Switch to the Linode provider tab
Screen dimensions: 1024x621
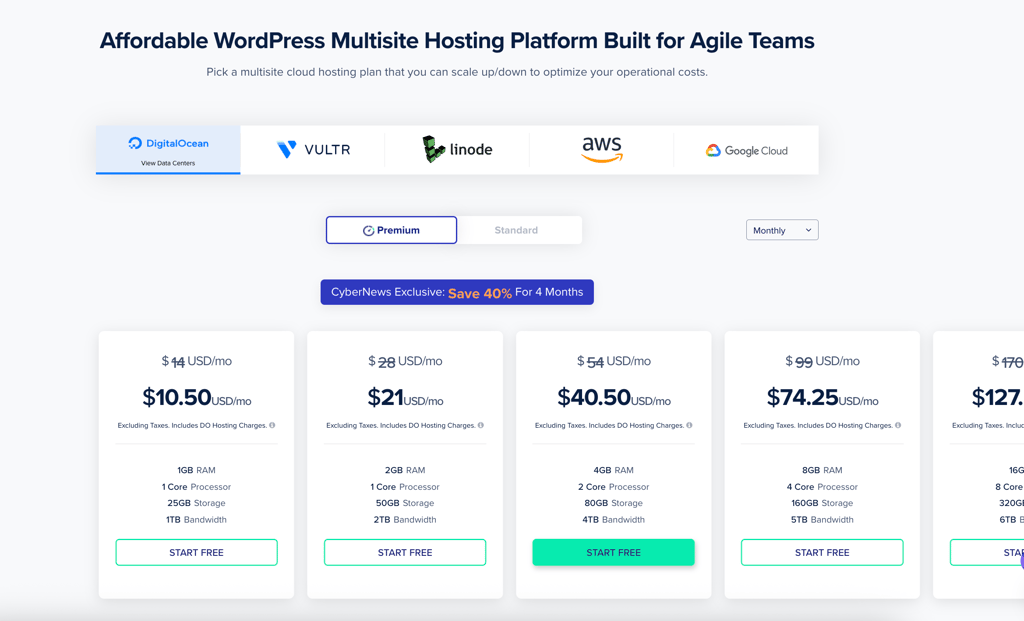(x=457, y=150)
